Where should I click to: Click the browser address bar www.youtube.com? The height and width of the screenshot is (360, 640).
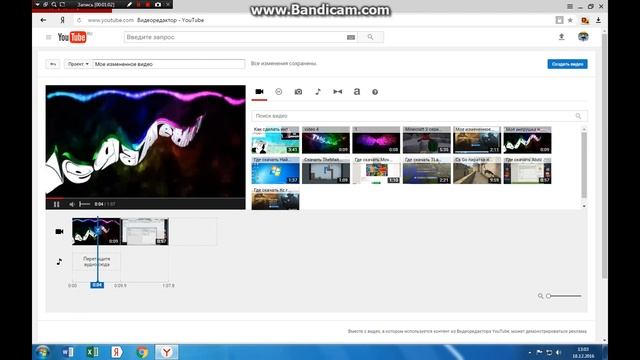[x=111, y=20]
